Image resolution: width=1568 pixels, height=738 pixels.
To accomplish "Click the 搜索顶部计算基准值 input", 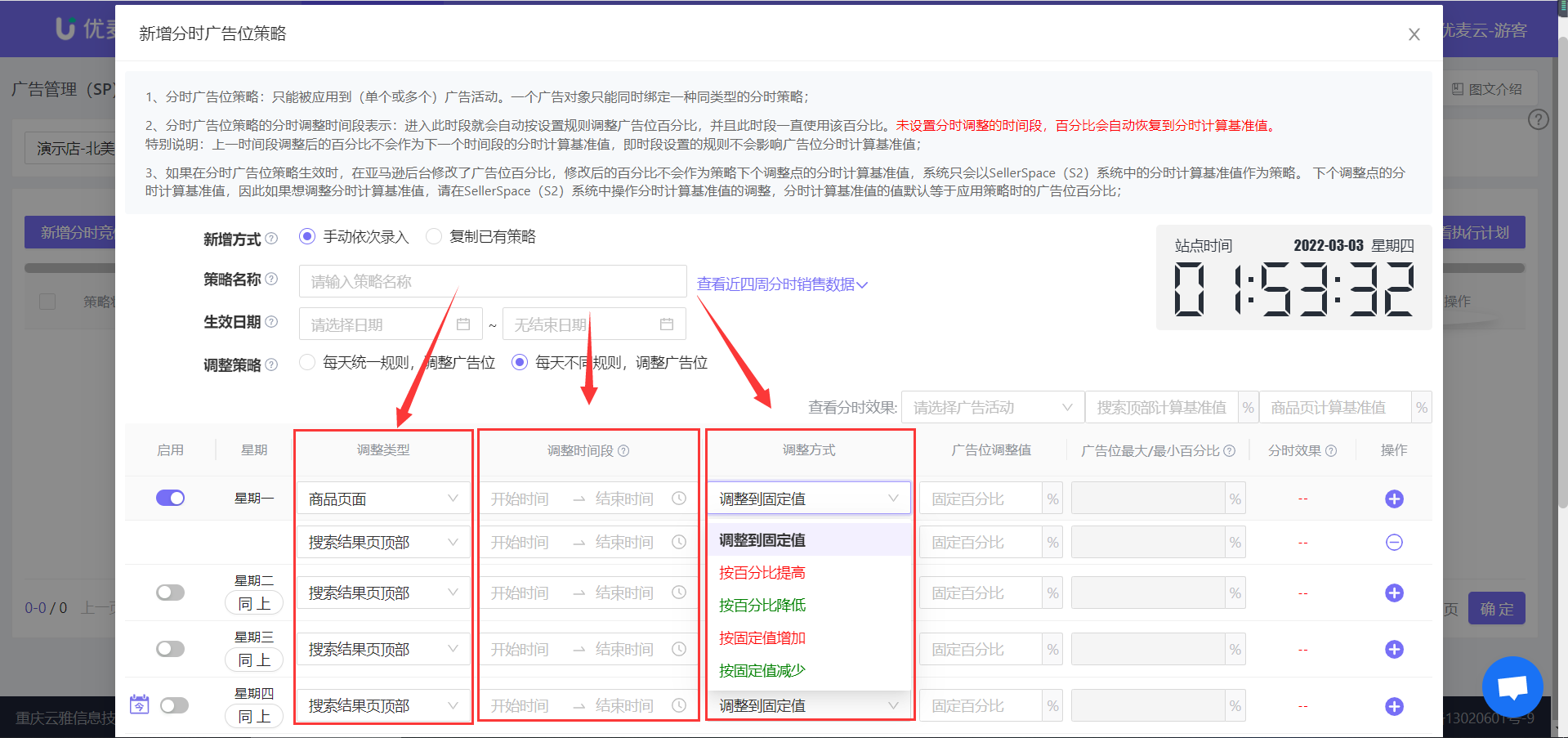I will click(x=1161, y=407).
